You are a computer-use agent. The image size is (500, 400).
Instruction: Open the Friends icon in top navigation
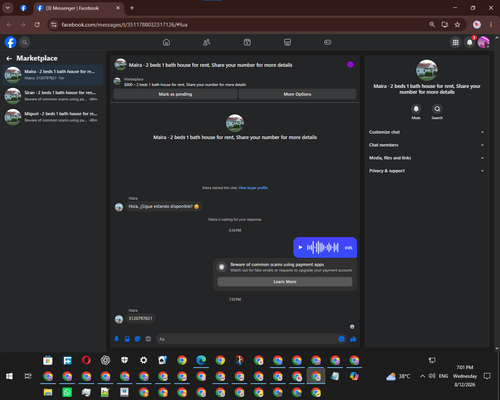(x=207, y=42)
